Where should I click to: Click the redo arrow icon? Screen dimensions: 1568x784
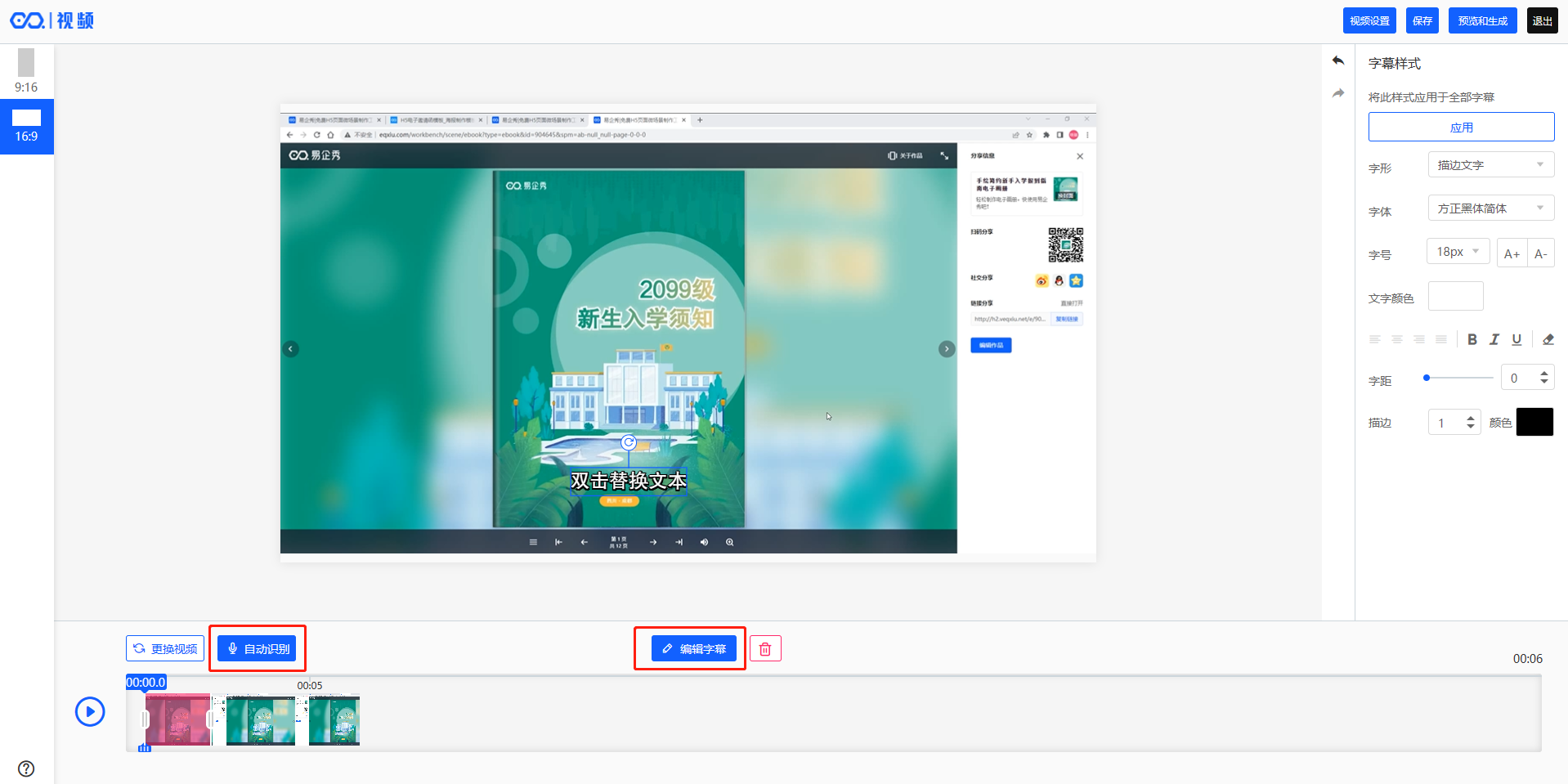coord(1338,93)
